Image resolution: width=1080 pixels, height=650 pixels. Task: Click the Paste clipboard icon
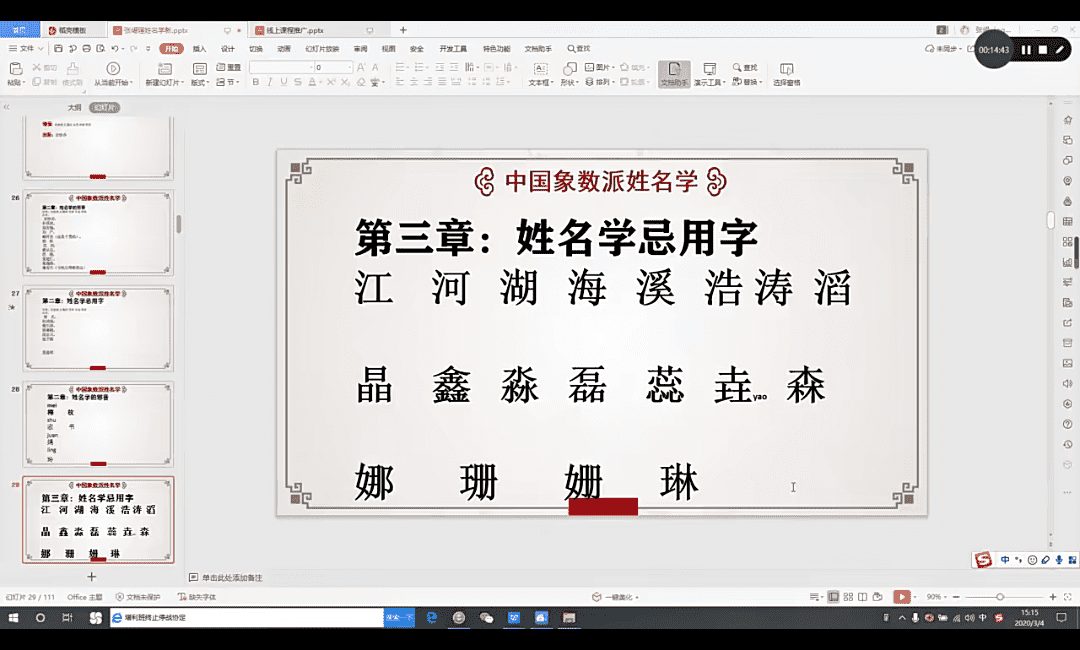[x=15, y=69]
